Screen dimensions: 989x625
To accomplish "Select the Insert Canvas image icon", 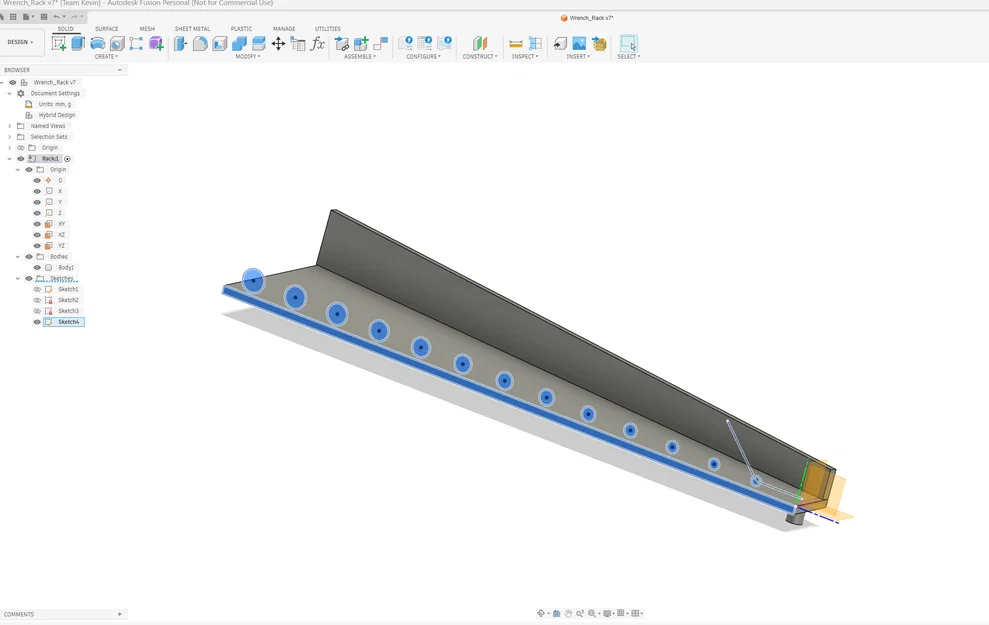I will tap(579, 43).
